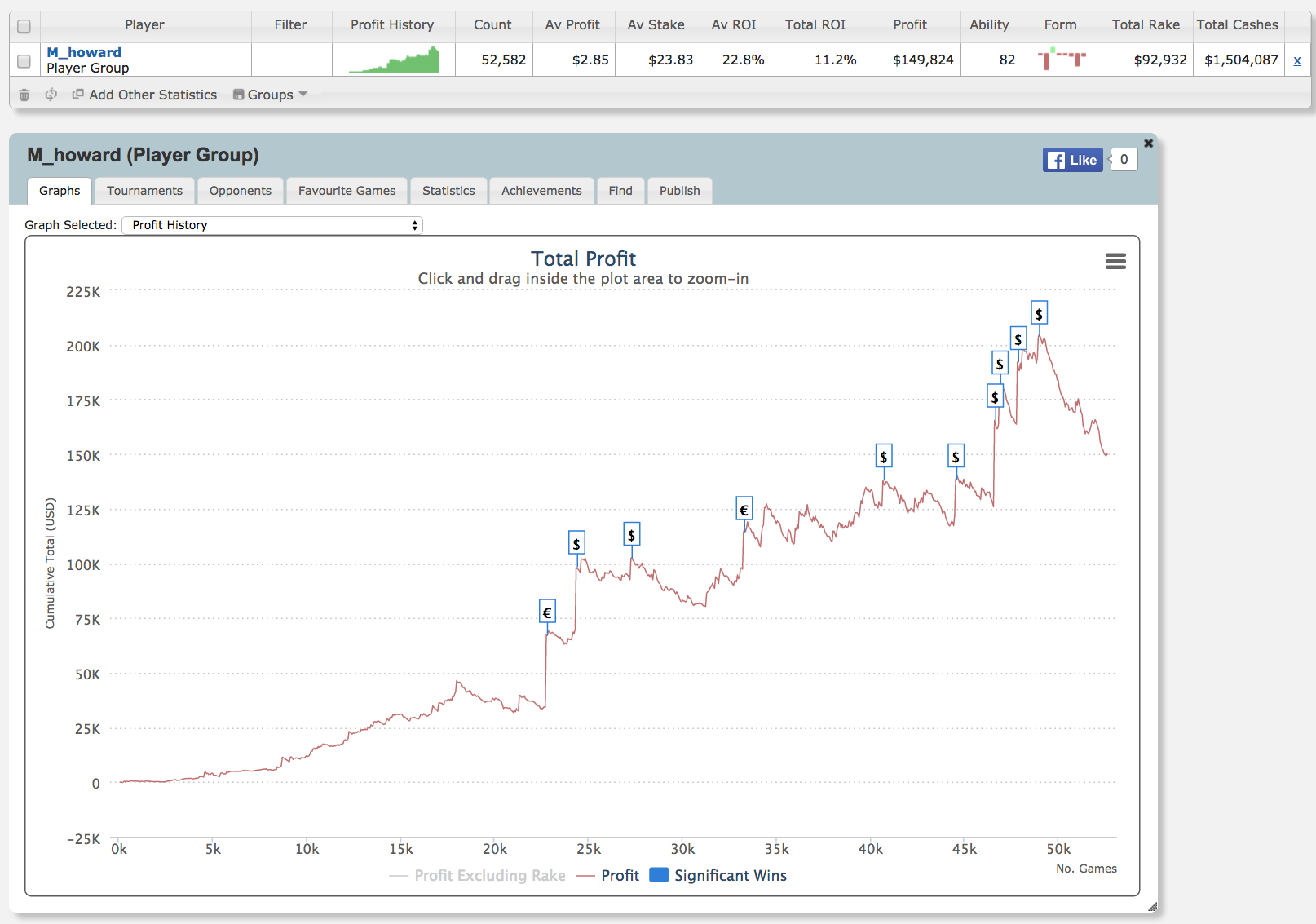Sort by the Total Cashes column header
1316x924 pixels.
tap(1238, 25)
